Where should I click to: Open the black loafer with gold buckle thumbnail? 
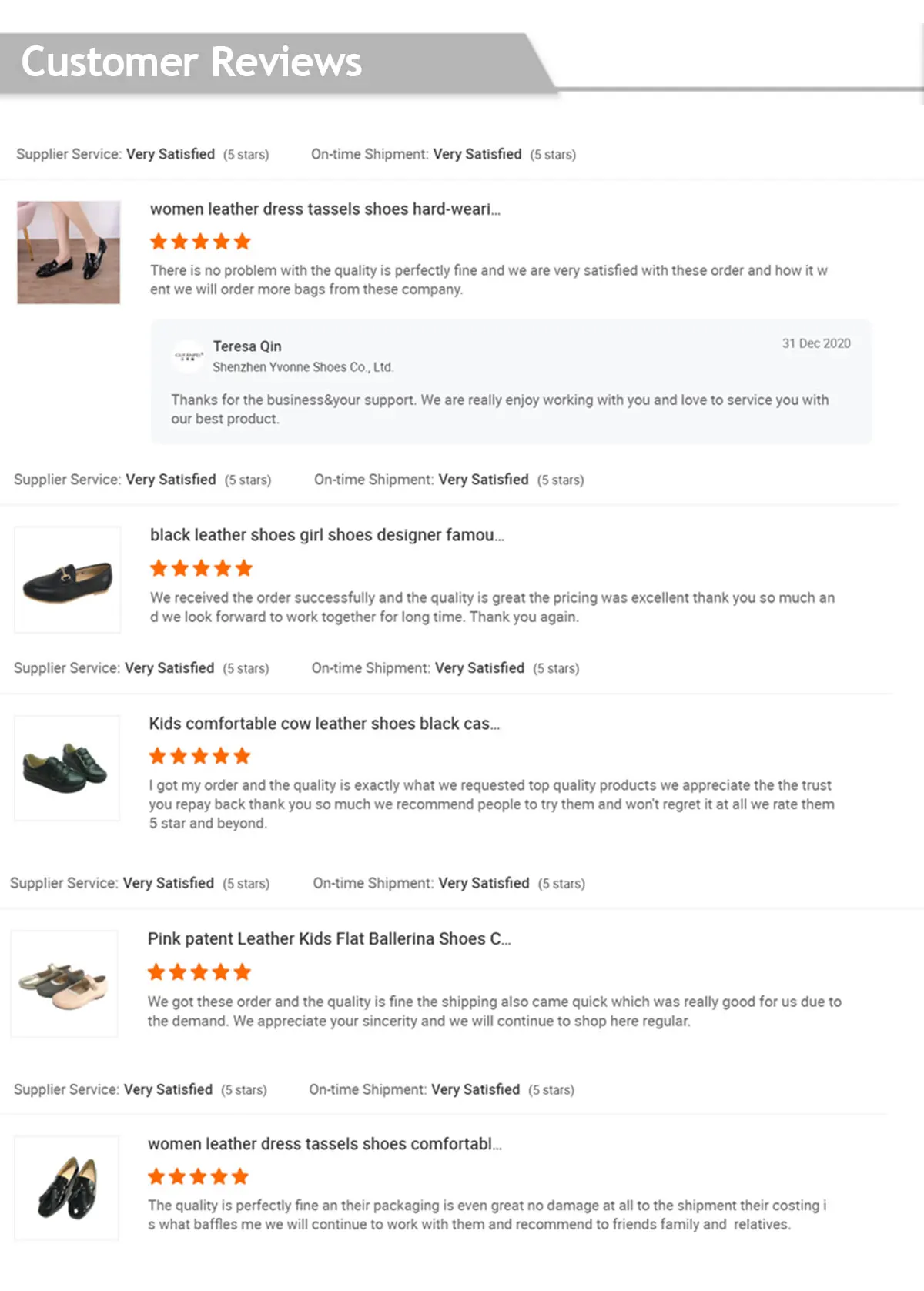68,580
